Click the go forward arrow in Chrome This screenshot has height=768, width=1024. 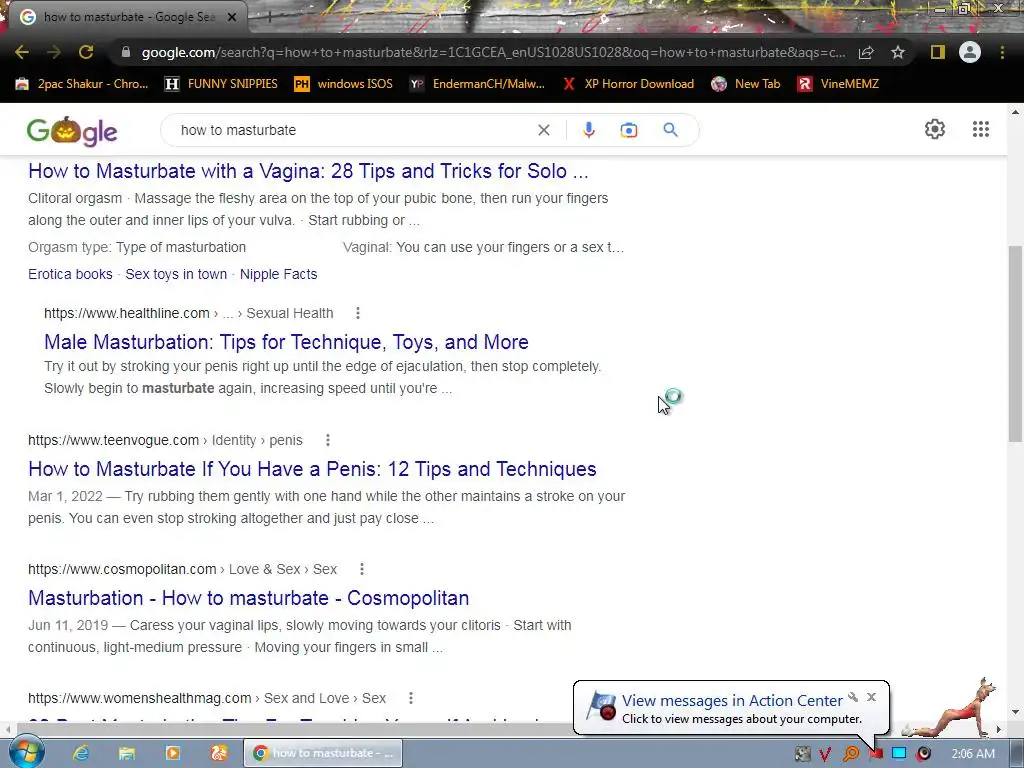(x=54, y=52)
